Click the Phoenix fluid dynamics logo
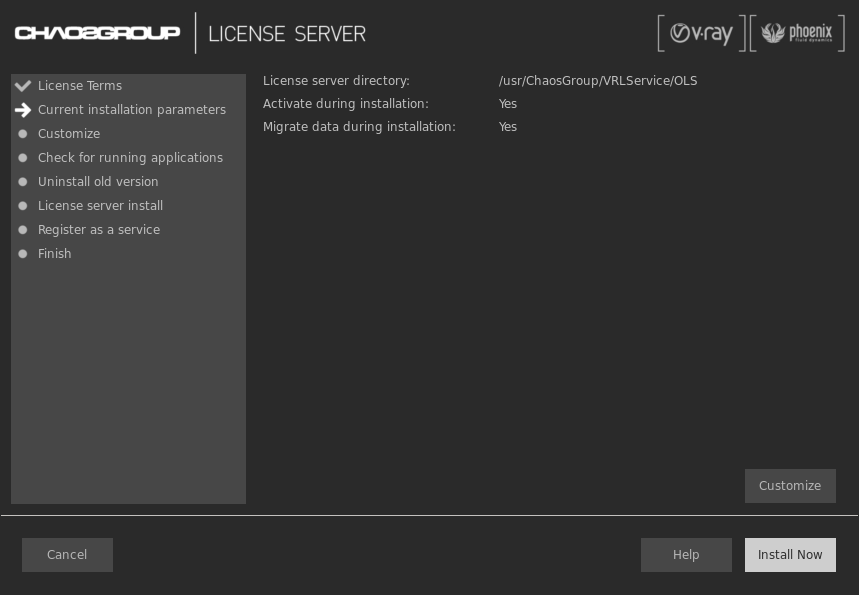Viewport: 859px width, 595px height. pyautogui.click(x=797, y=33)
